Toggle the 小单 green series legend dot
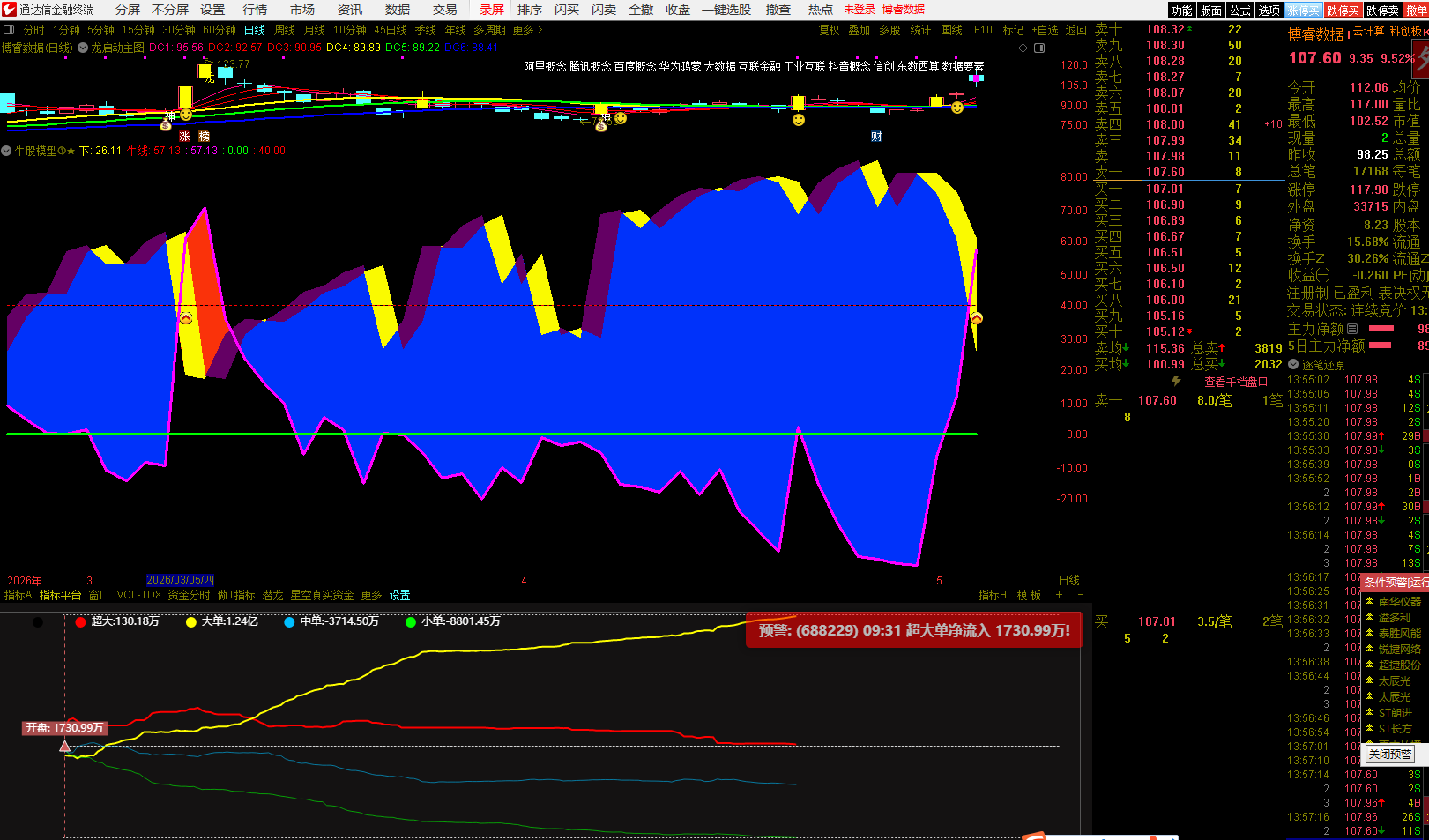This screenshot has height=840, width=1429. click(x=411, y=622)
